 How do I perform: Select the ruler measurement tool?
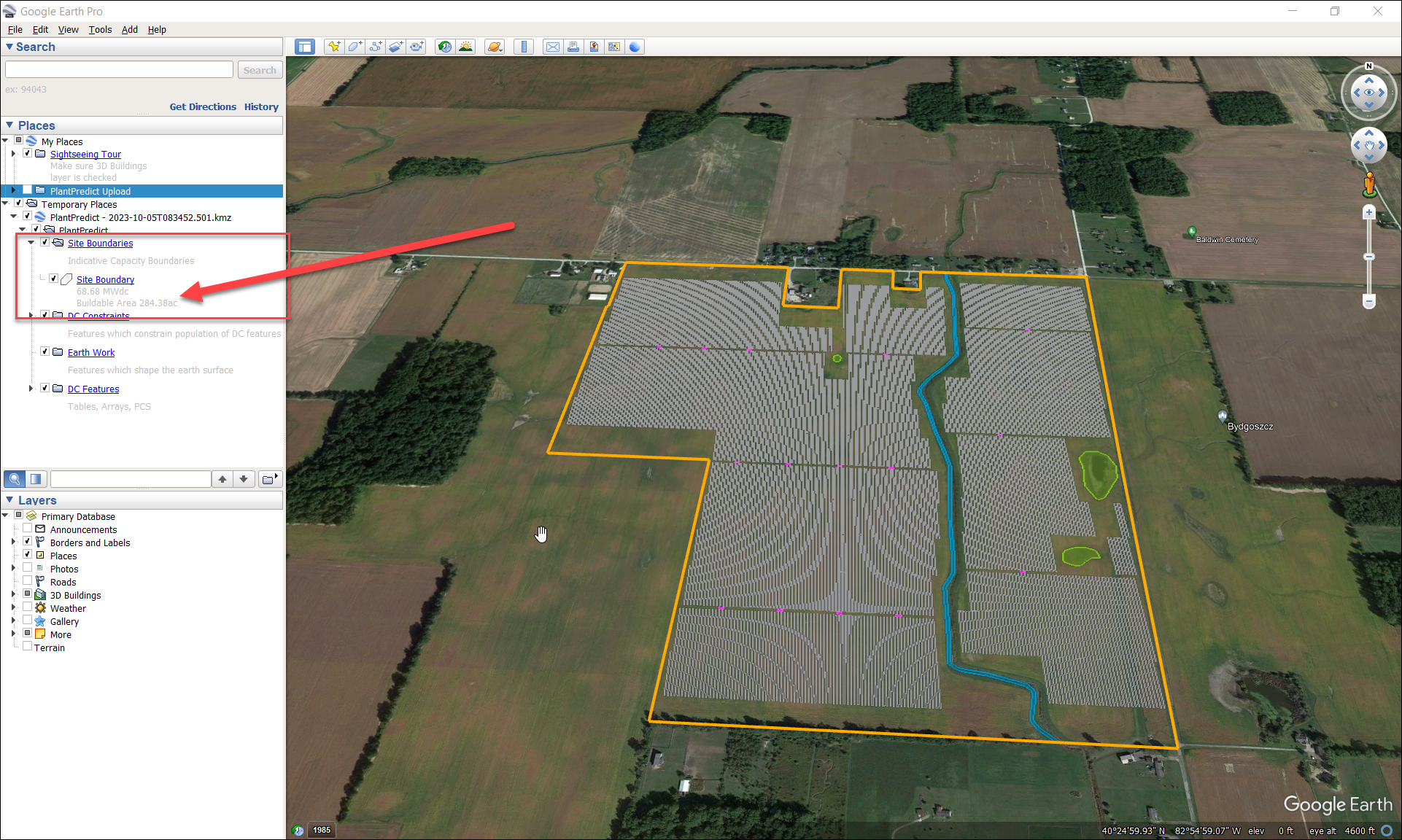[x=523, y=47]
